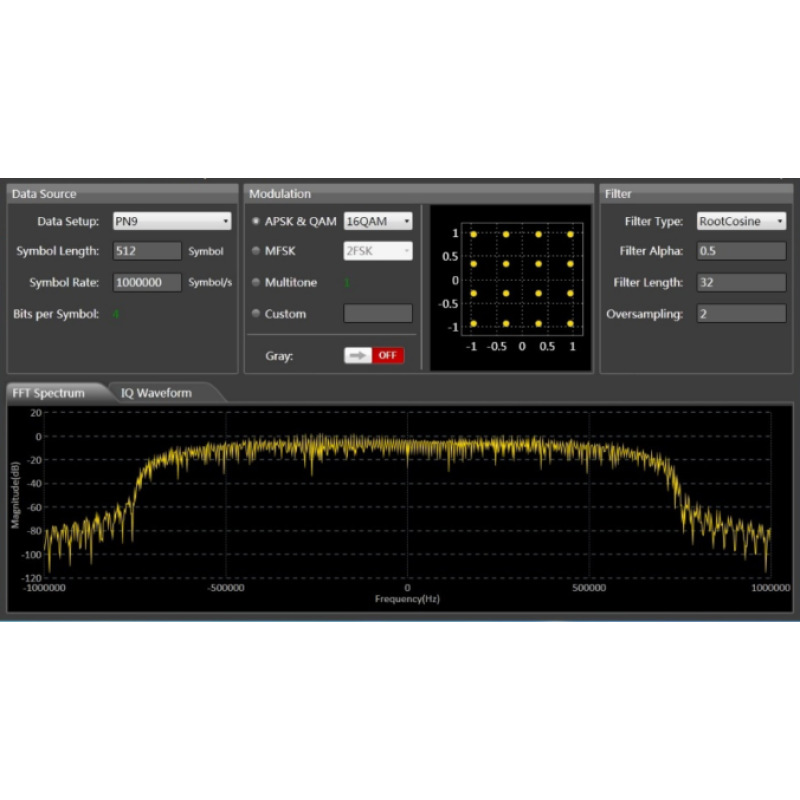Screen dimensions: 800x800
Task: Click the 16QAM constellation diagram
Action: pyautogui.click(x=522, y=279)
